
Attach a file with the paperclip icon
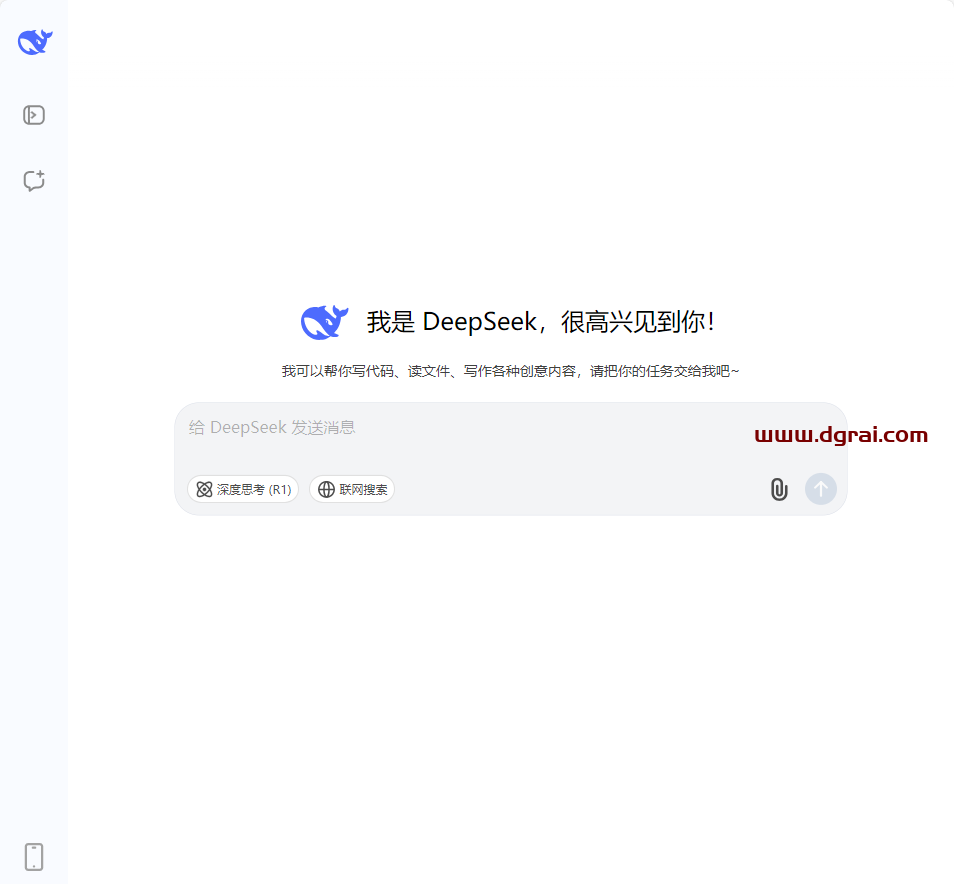click(779, 489)
